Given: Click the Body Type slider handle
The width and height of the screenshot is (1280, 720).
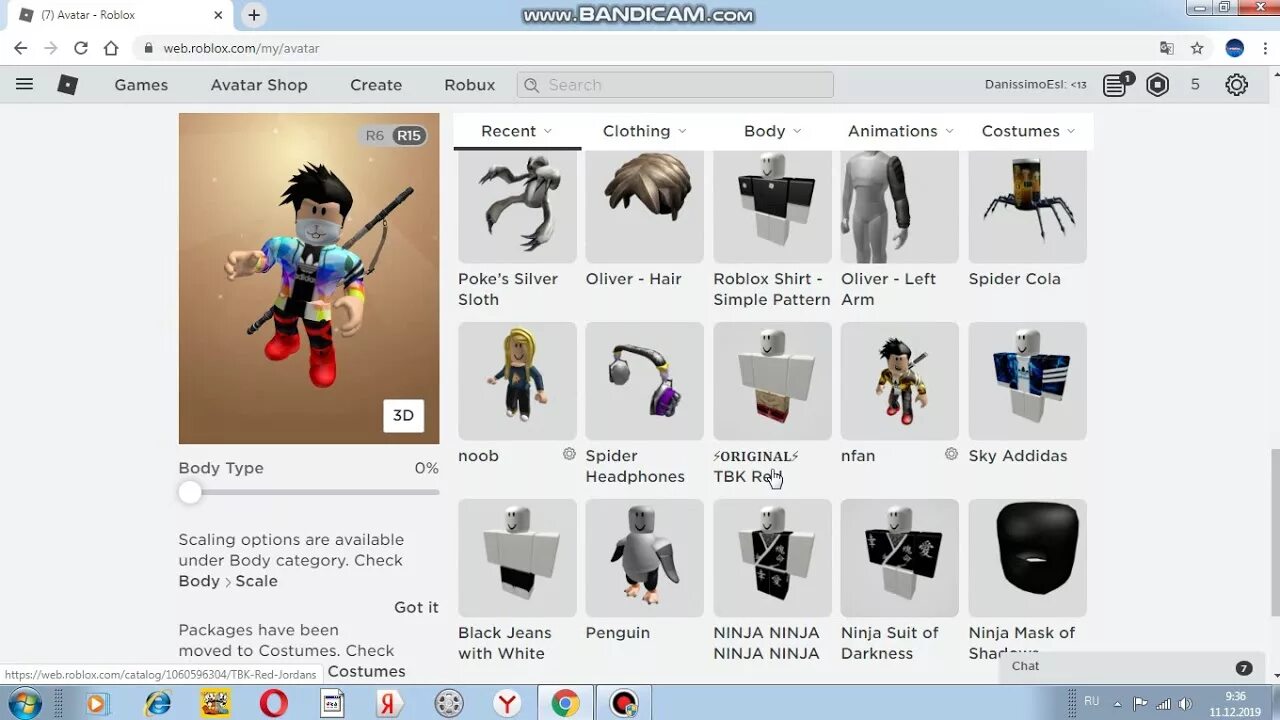Looking at the screenshot, I should [190, 492].
